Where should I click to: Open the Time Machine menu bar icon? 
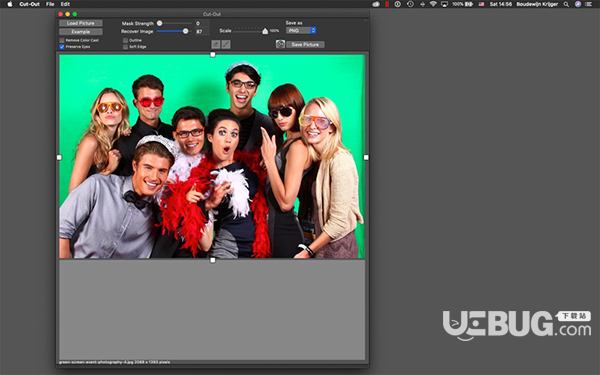(410, 4)
